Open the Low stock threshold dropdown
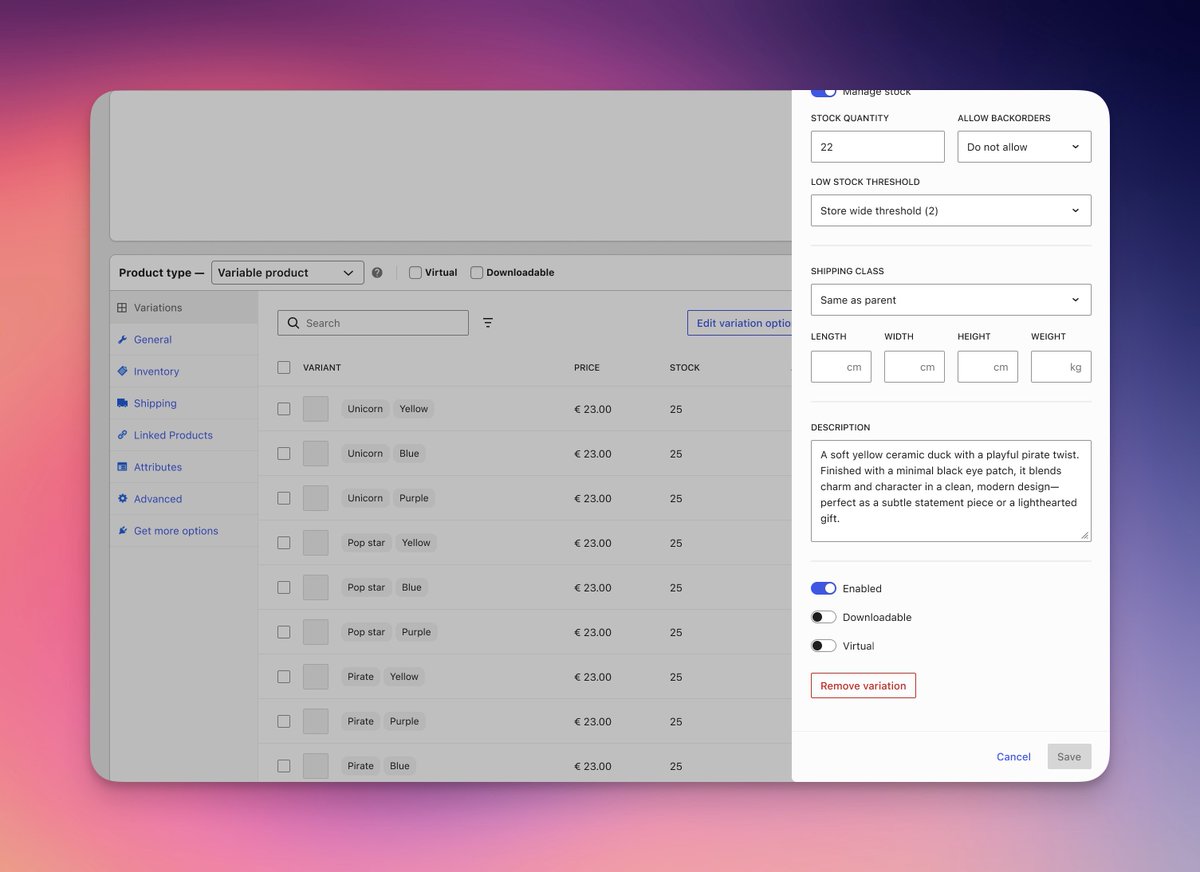 (951, 211)
